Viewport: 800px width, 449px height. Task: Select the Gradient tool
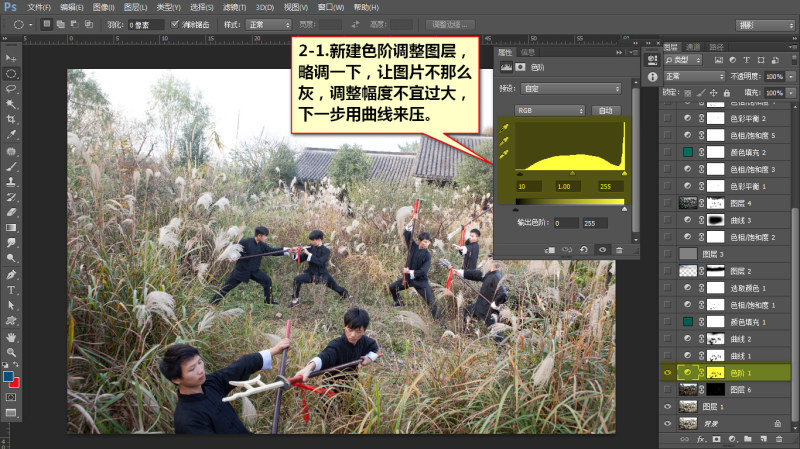pos(11,228)
